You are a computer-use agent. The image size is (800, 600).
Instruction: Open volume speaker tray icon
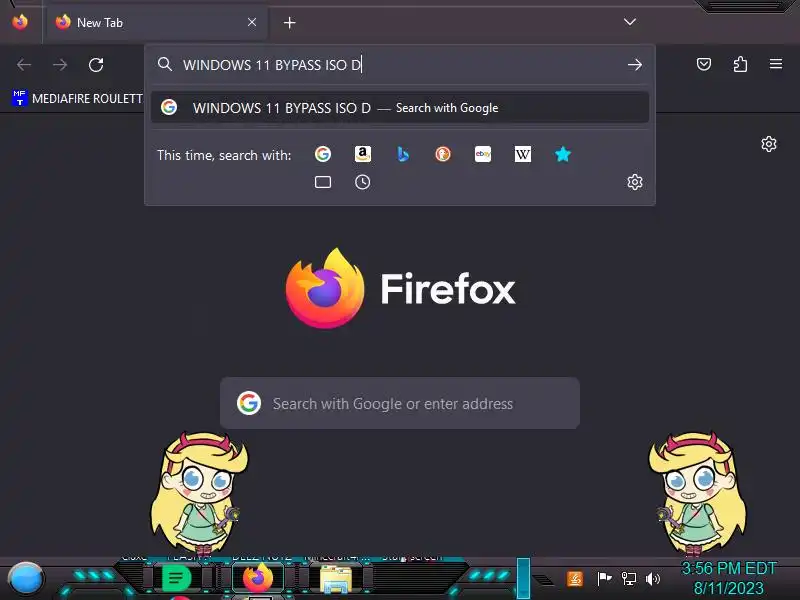653,579
